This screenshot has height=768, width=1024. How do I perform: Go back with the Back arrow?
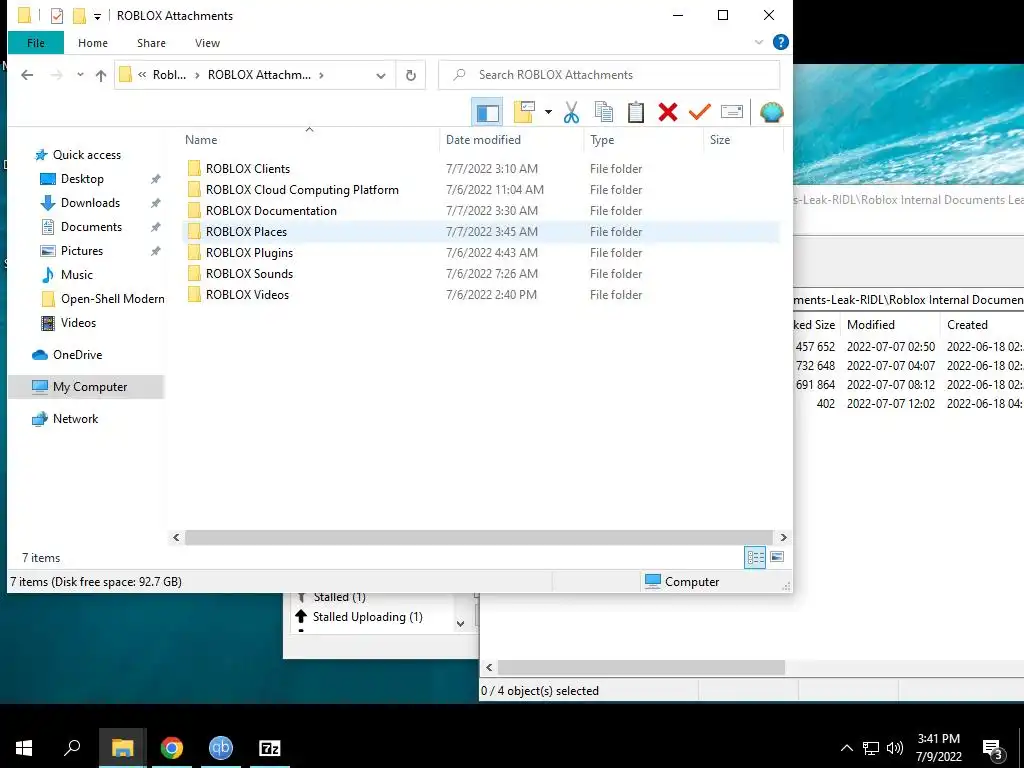click(27, 75)
